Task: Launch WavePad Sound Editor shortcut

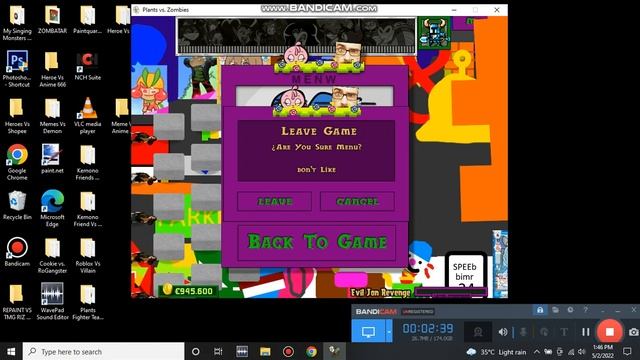Action: click(52, 302)
